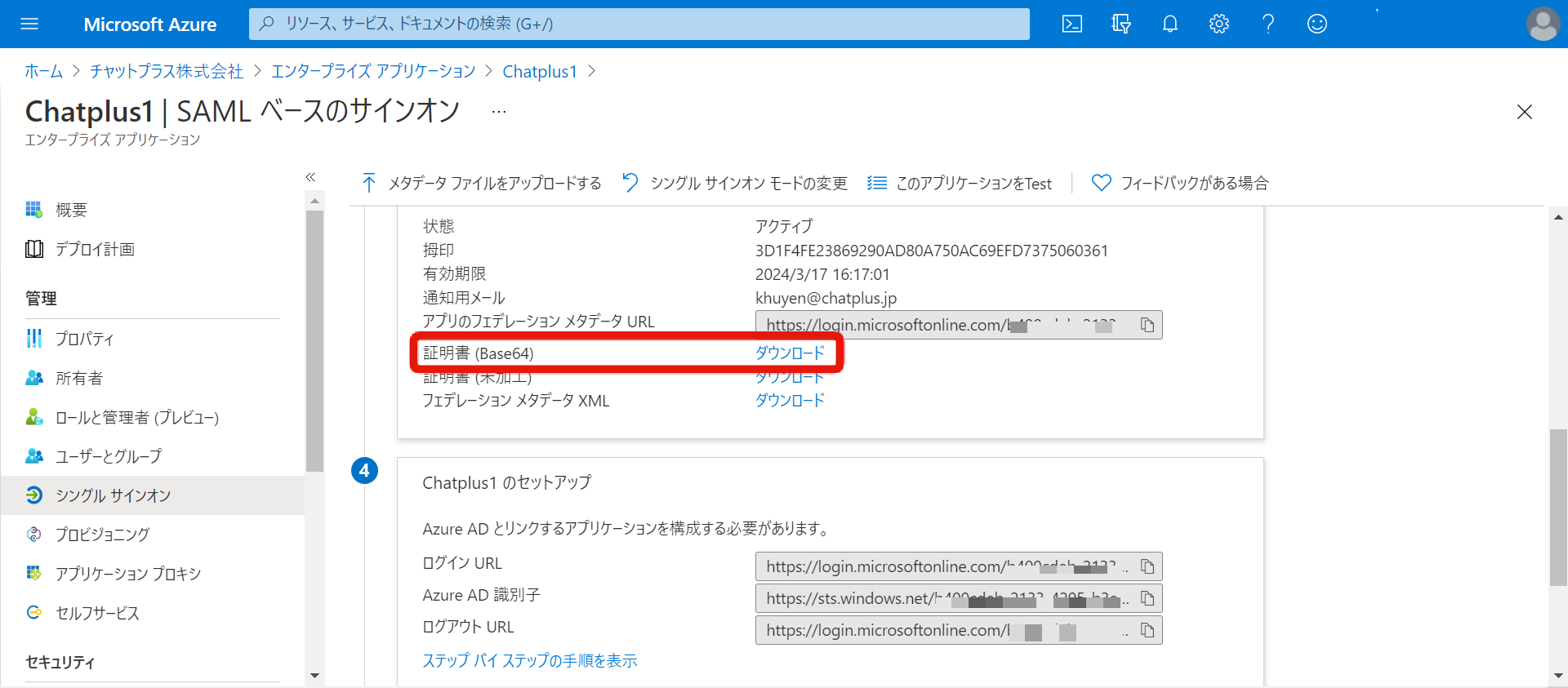Open the Azure portal hamburger menu

pyautogui.click(x=29, y=24)
